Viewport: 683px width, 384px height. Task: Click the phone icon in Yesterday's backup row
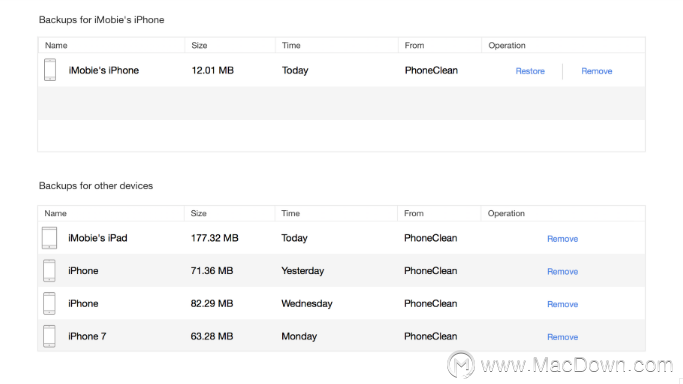click(x=49, y=271)
